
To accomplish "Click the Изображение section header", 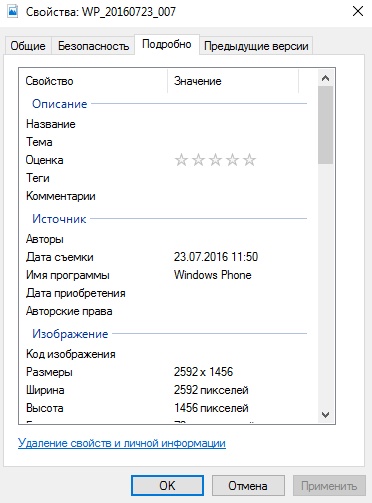I will pos(70,334).
